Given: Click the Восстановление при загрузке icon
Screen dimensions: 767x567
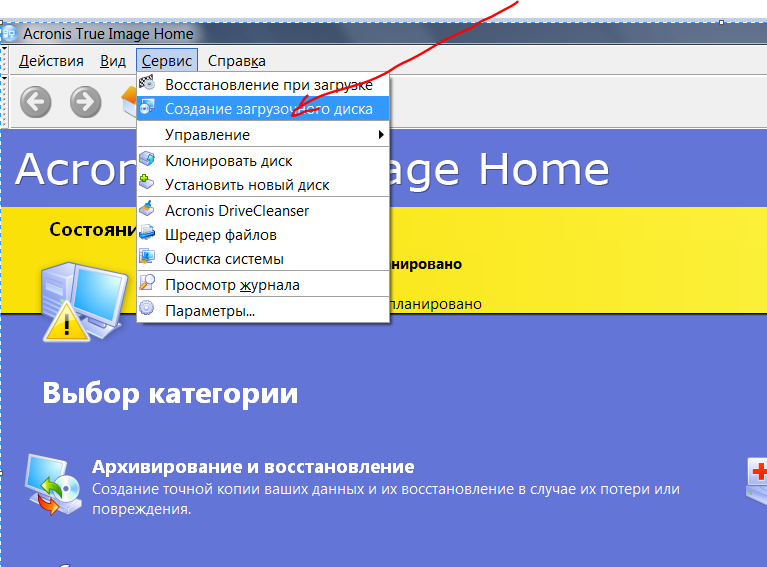Looking at the screenshot, I should pos(147,83).
